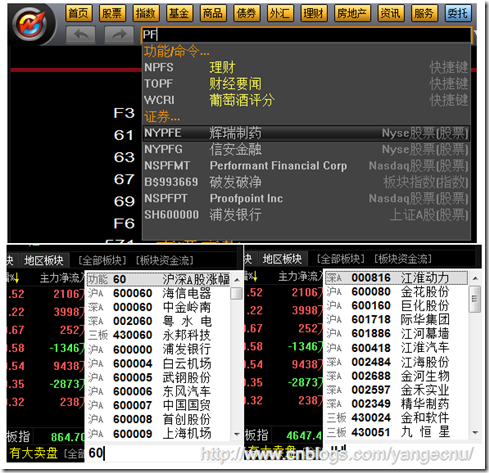Choose the TOPF 财经要闻 command
The image size is (489, 473).
point(306,84)
